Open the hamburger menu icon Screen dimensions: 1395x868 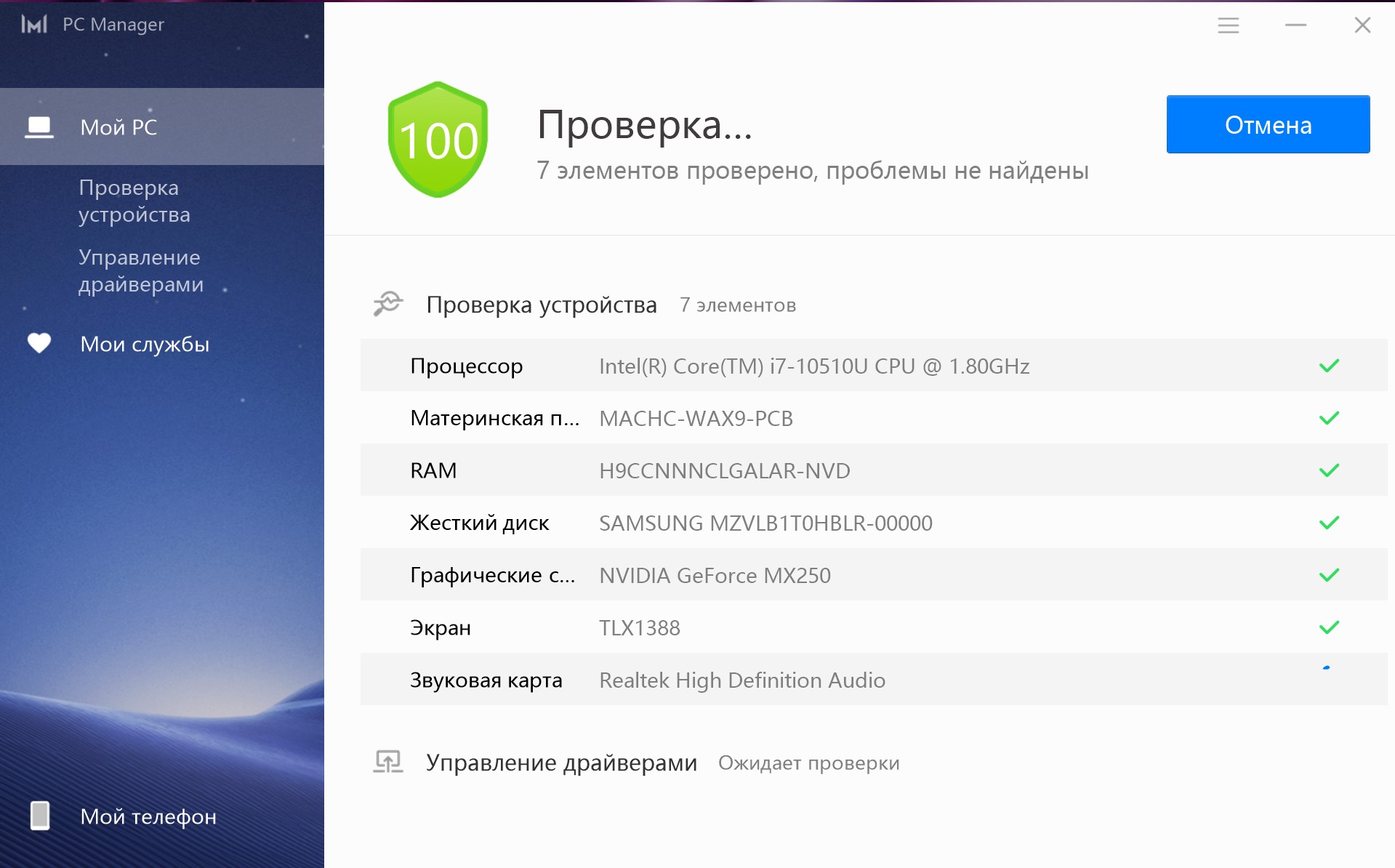pos(1229,25)
